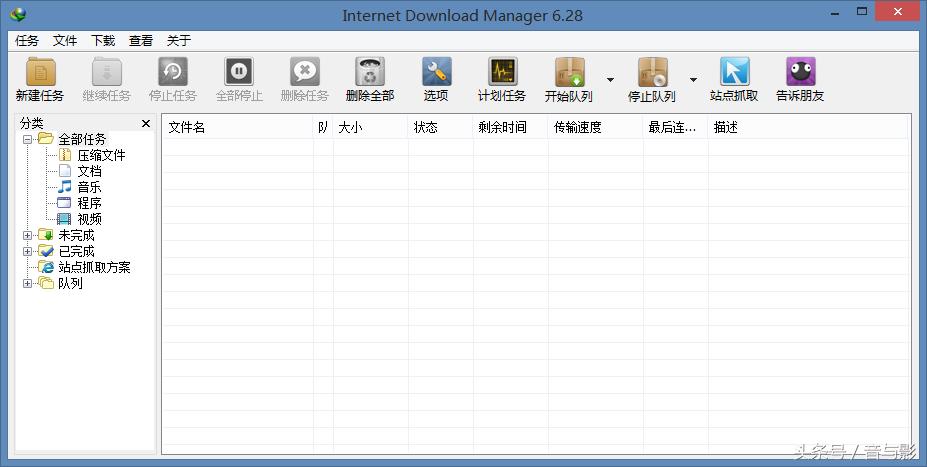
Task: Close the 分类 categories panel
Action: pyautogui.click(x=146, y=124)
